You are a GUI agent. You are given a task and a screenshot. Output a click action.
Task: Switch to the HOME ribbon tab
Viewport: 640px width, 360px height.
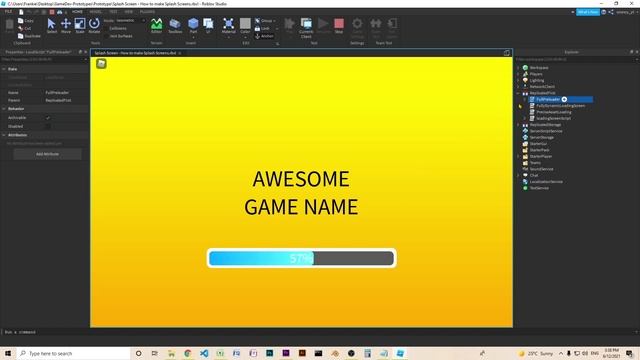[77, 12]
